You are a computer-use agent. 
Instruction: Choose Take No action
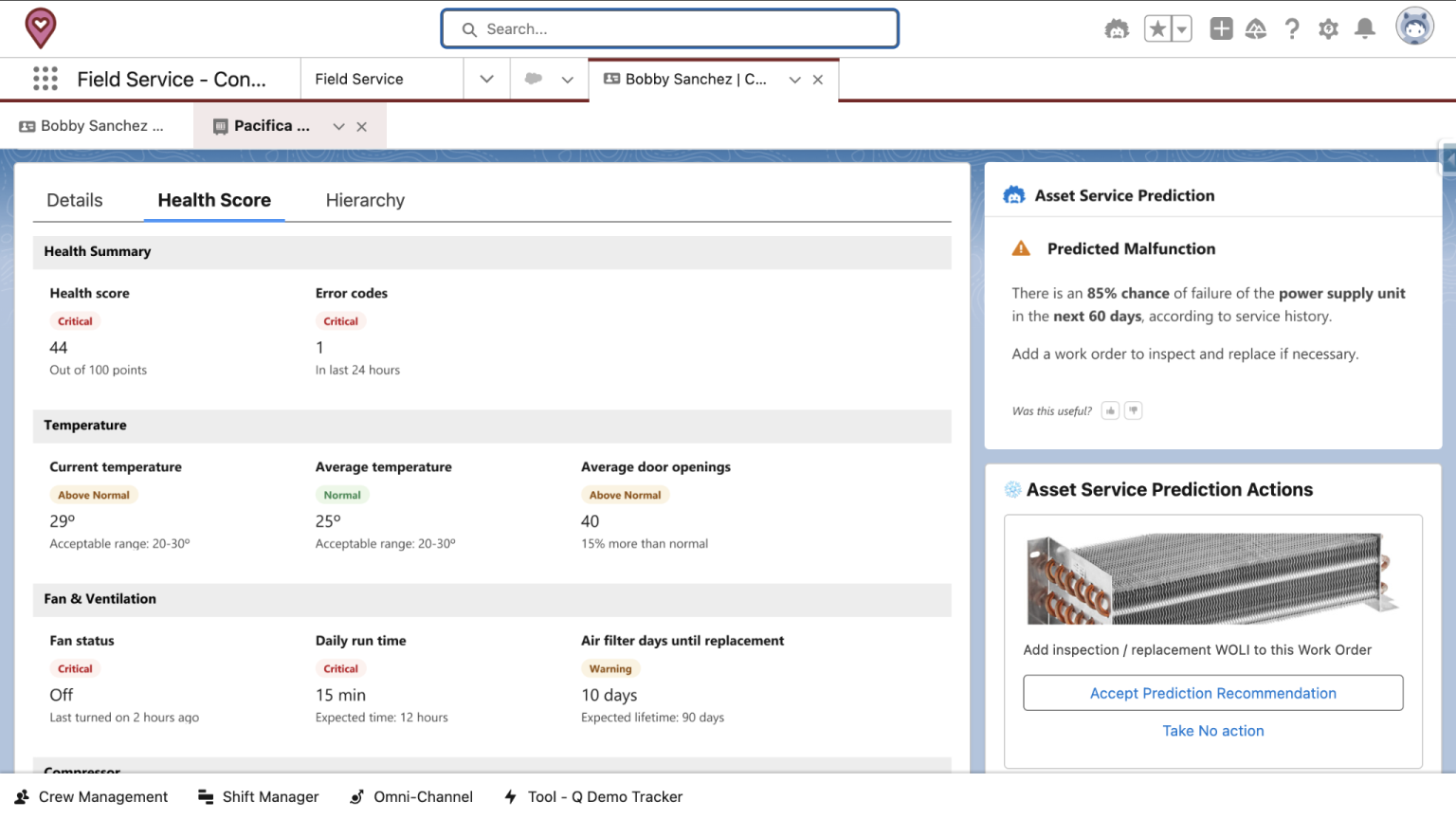click(1213, 730)
